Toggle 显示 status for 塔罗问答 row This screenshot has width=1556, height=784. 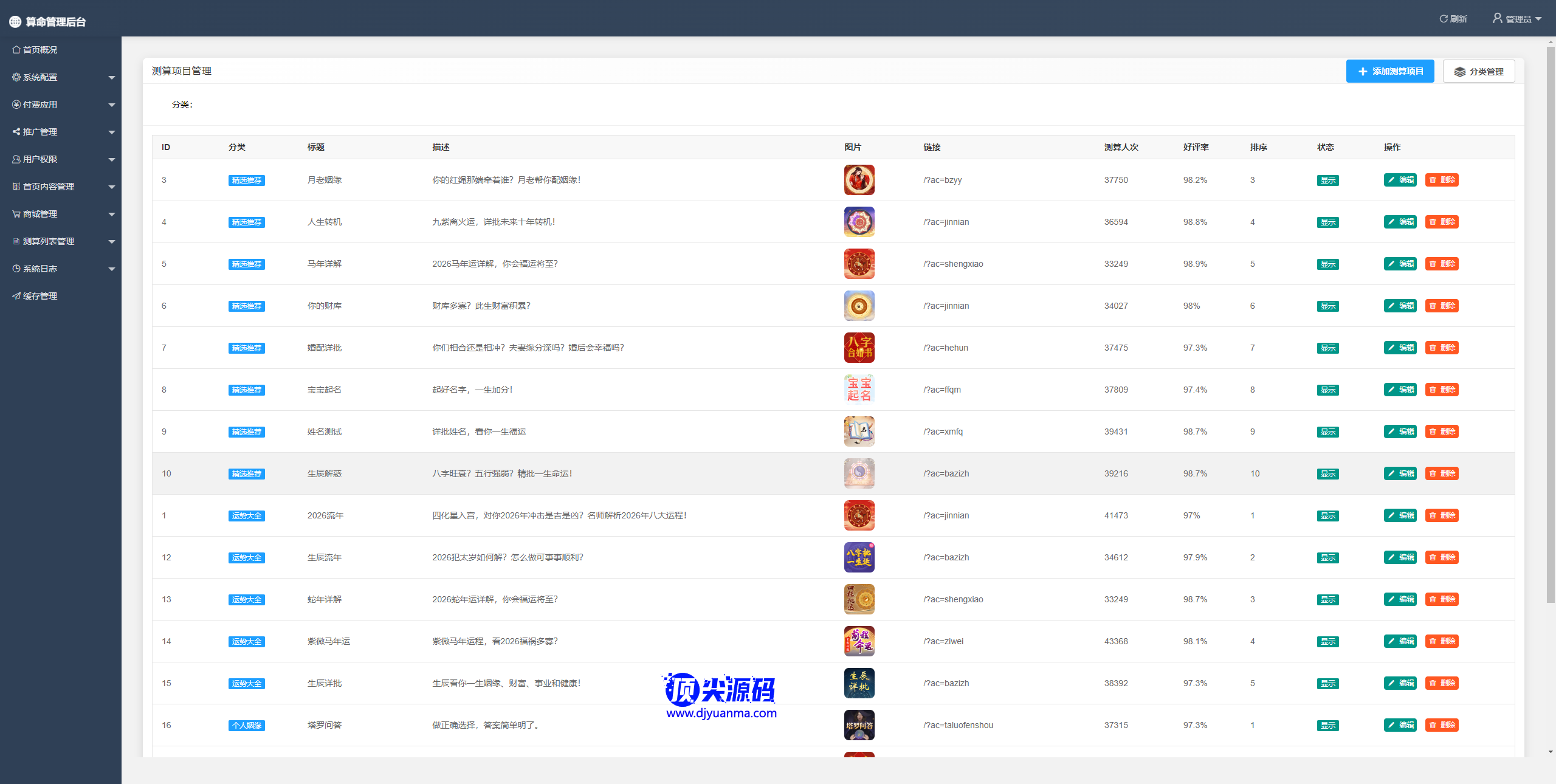1327,726
